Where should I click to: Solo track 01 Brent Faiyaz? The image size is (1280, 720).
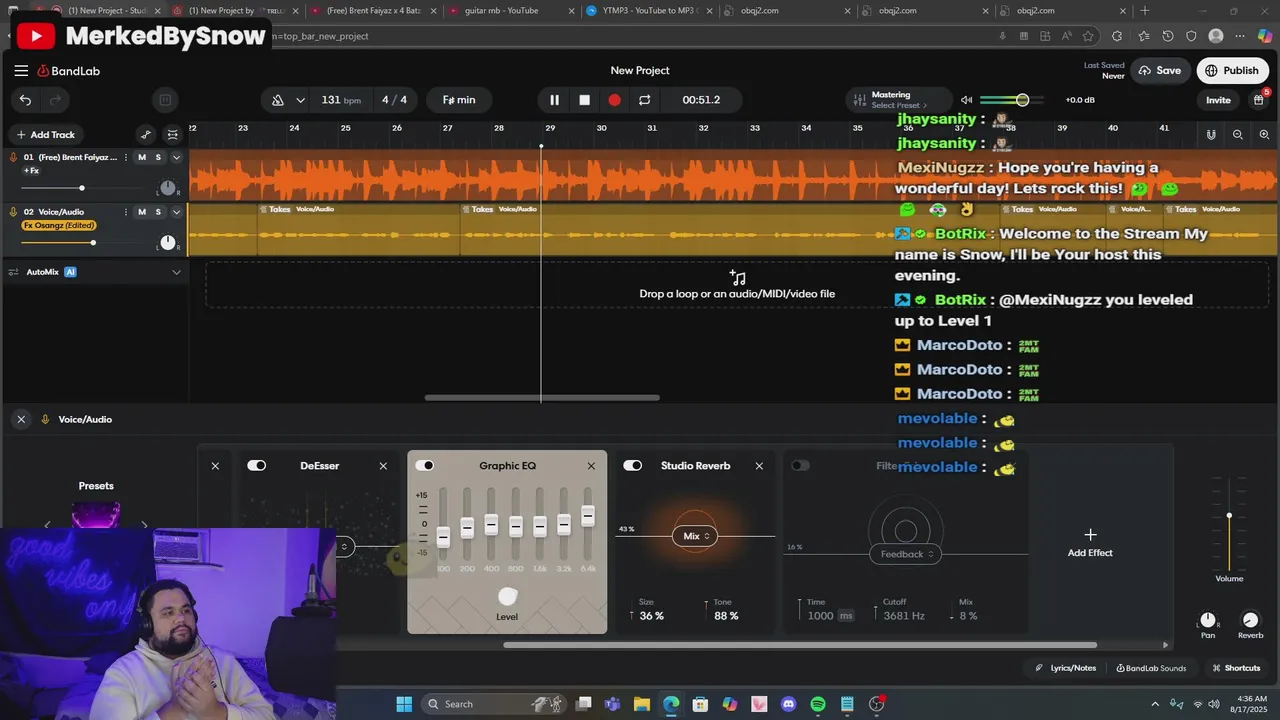coord(158,157)
